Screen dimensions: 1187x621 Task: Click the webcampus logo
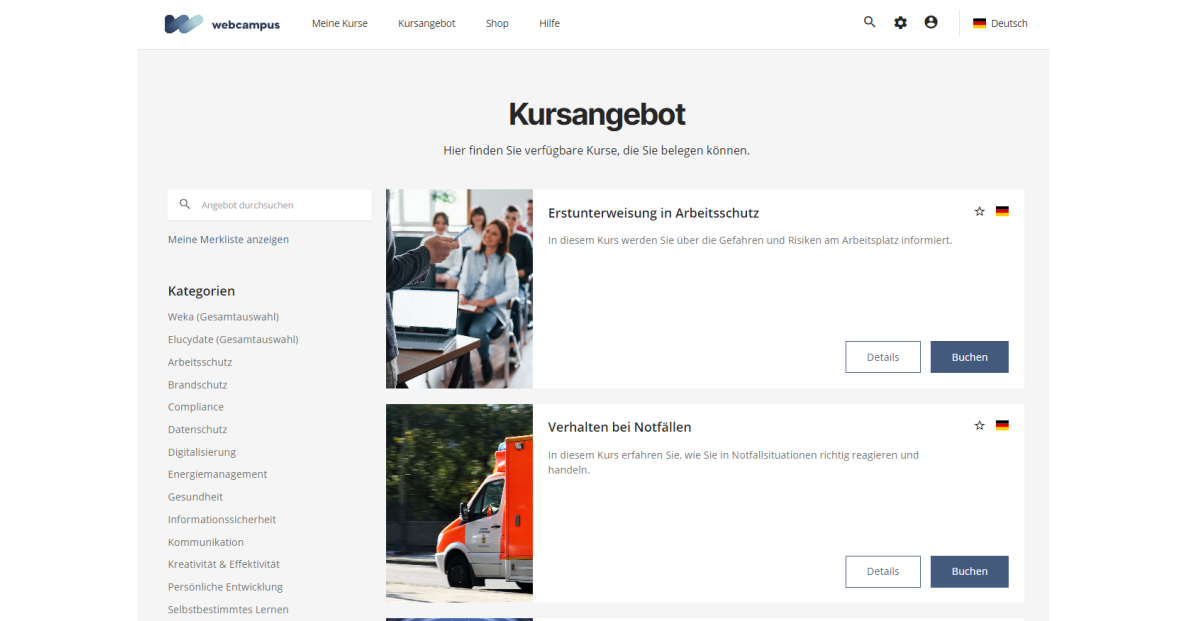222,23
